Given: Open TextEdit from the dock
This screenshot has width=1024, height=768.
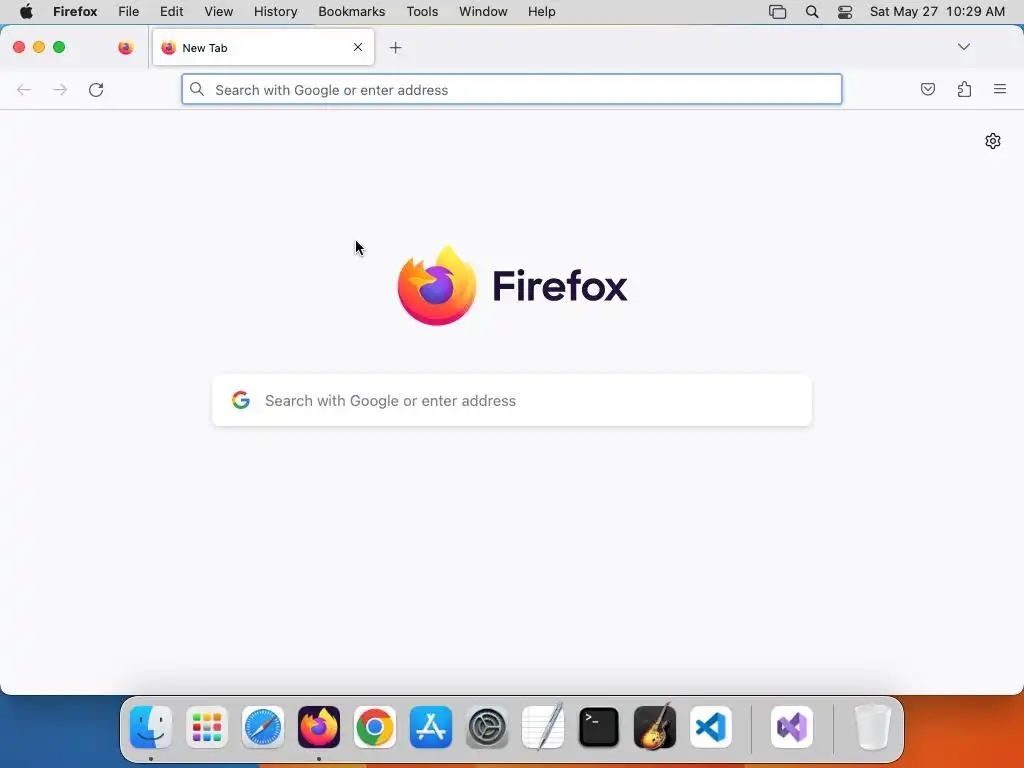Looking at the screenshot, I should click(x=543, y=727).
